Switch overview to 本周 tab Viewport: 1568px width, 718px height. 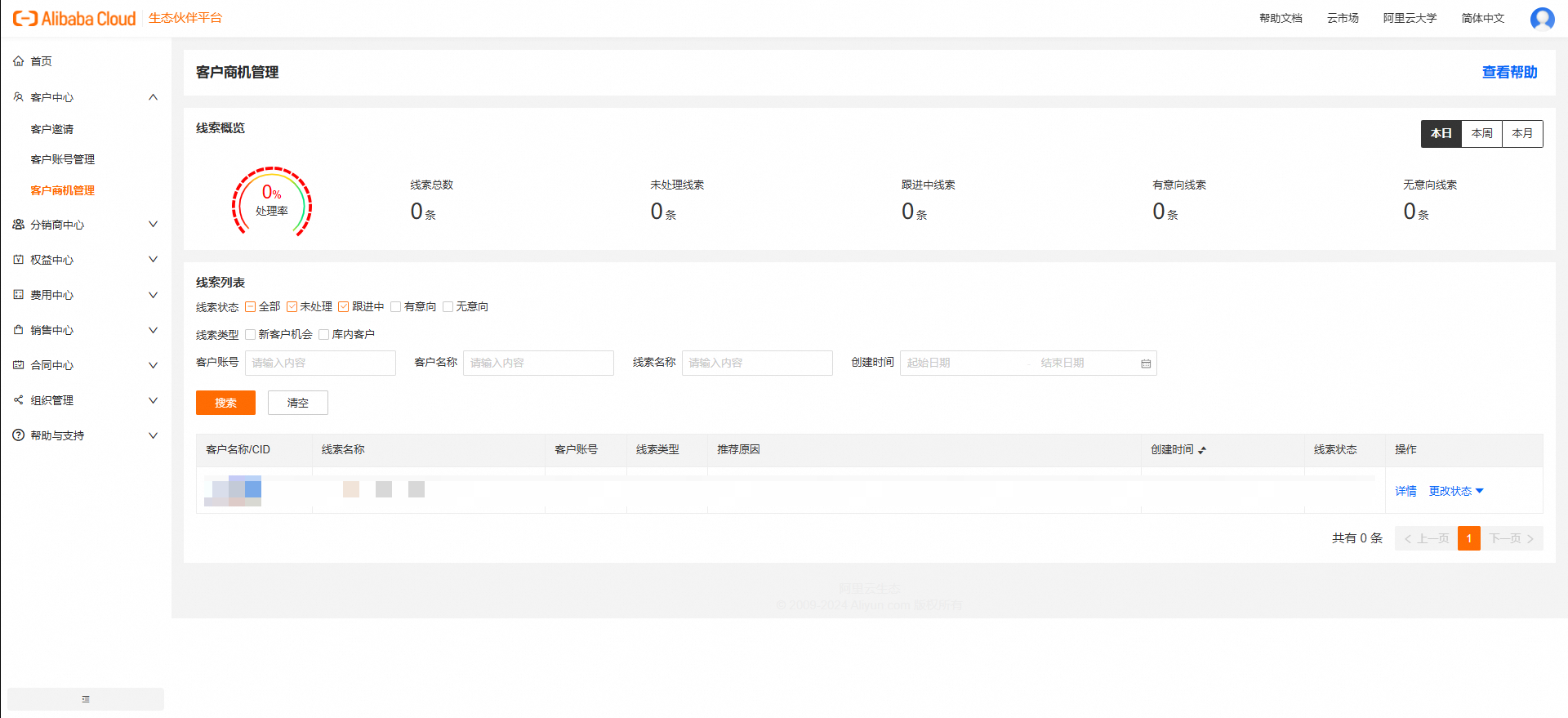[1482, 134]
